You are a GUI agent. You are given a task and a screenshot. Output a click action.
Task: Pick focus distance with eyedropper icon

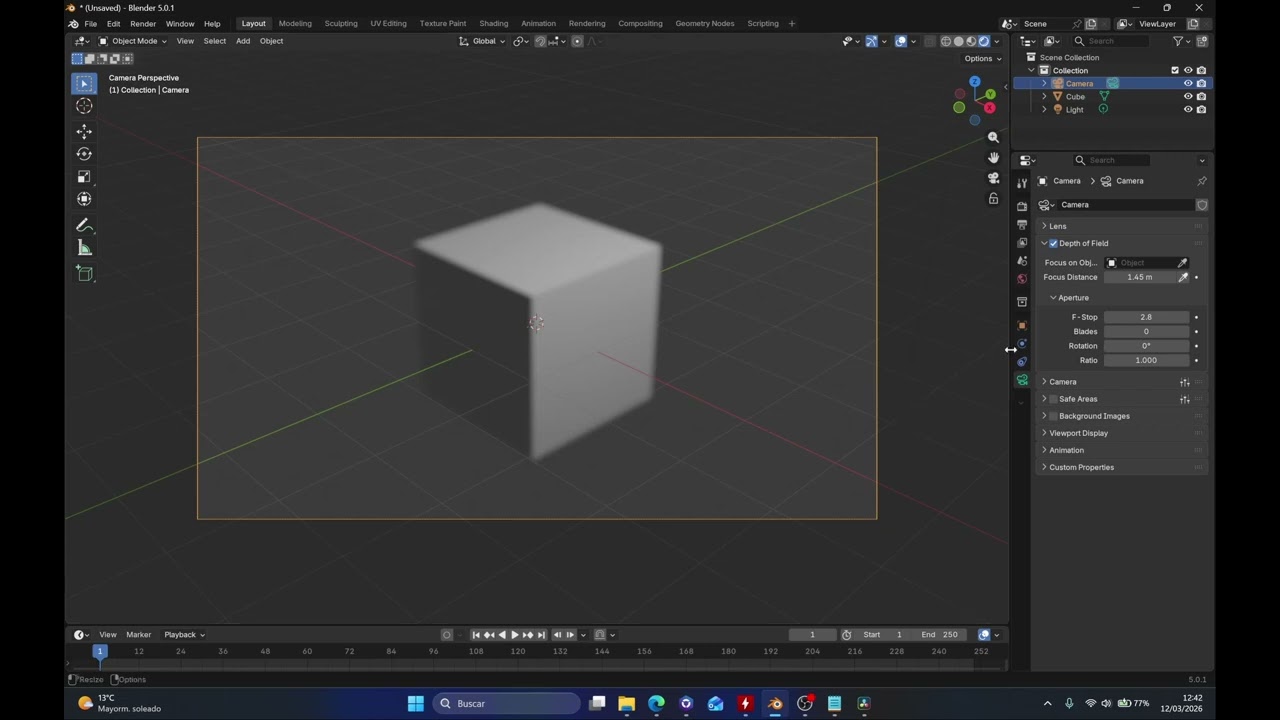coord(1183,277)
